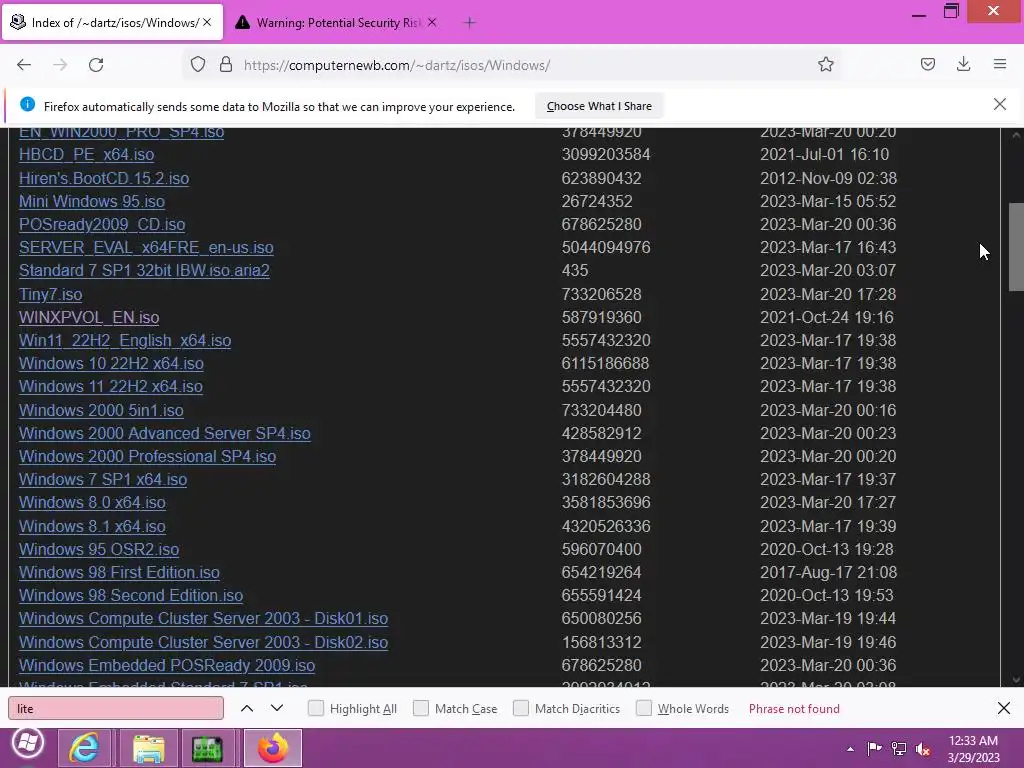The image size is (1024, 768).
Task: Click Standard 7 SP1 32bit IBW.iso.aria2 link
Action: [144, 270]
